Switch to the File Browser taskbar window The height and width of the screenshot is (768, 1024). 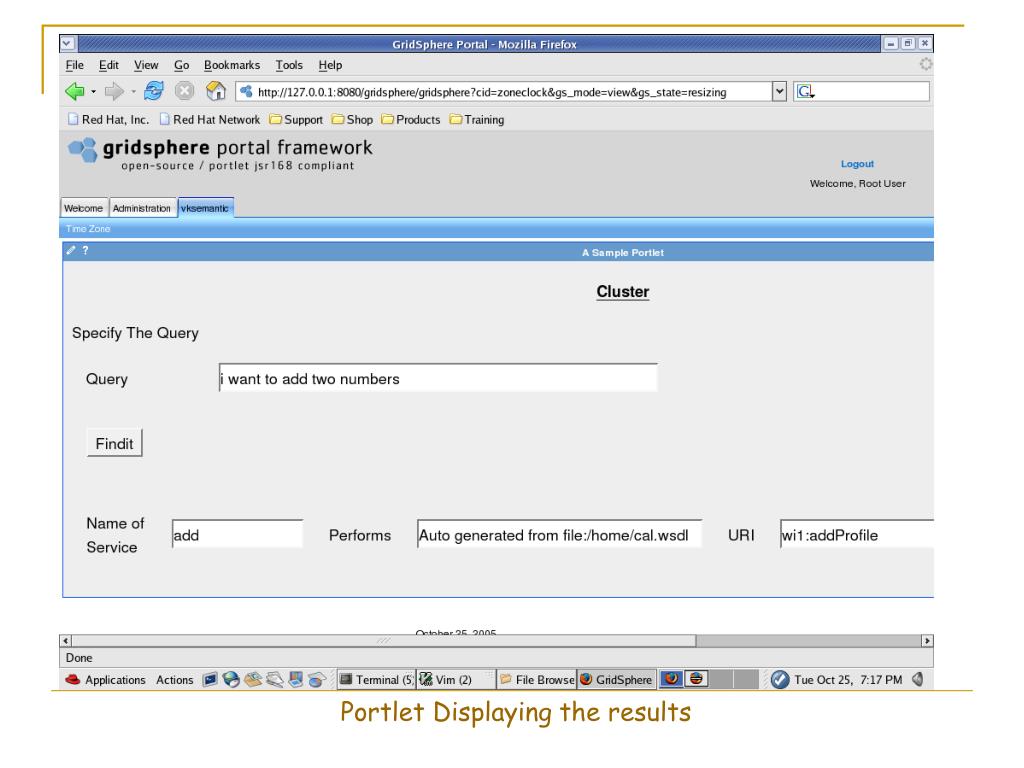536,680
